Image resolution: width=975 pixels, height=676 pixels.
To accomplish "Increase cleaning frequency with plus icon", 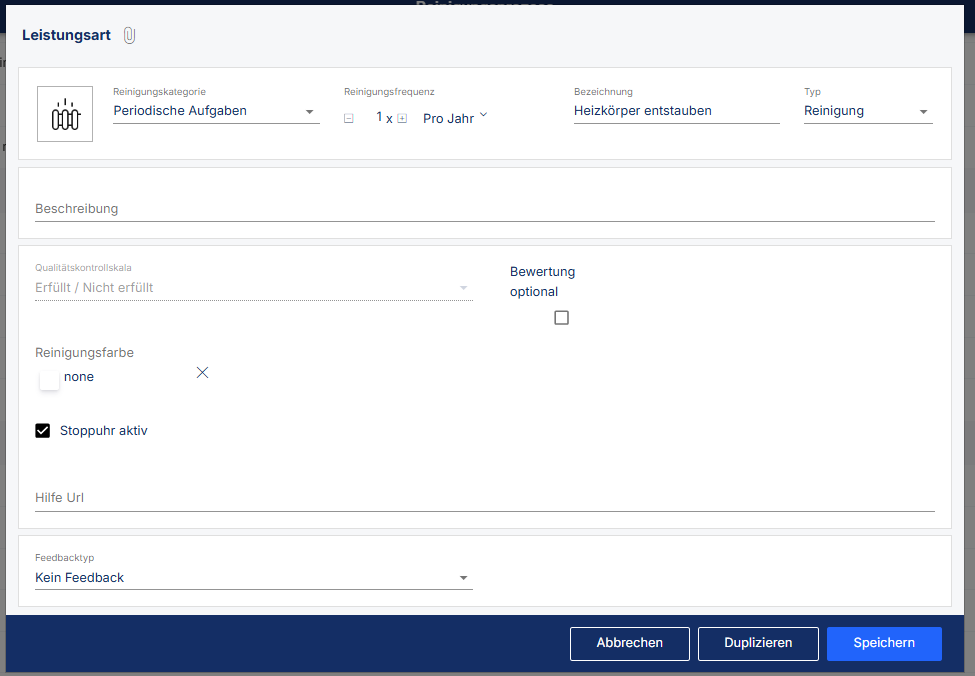I will point(402,118).
